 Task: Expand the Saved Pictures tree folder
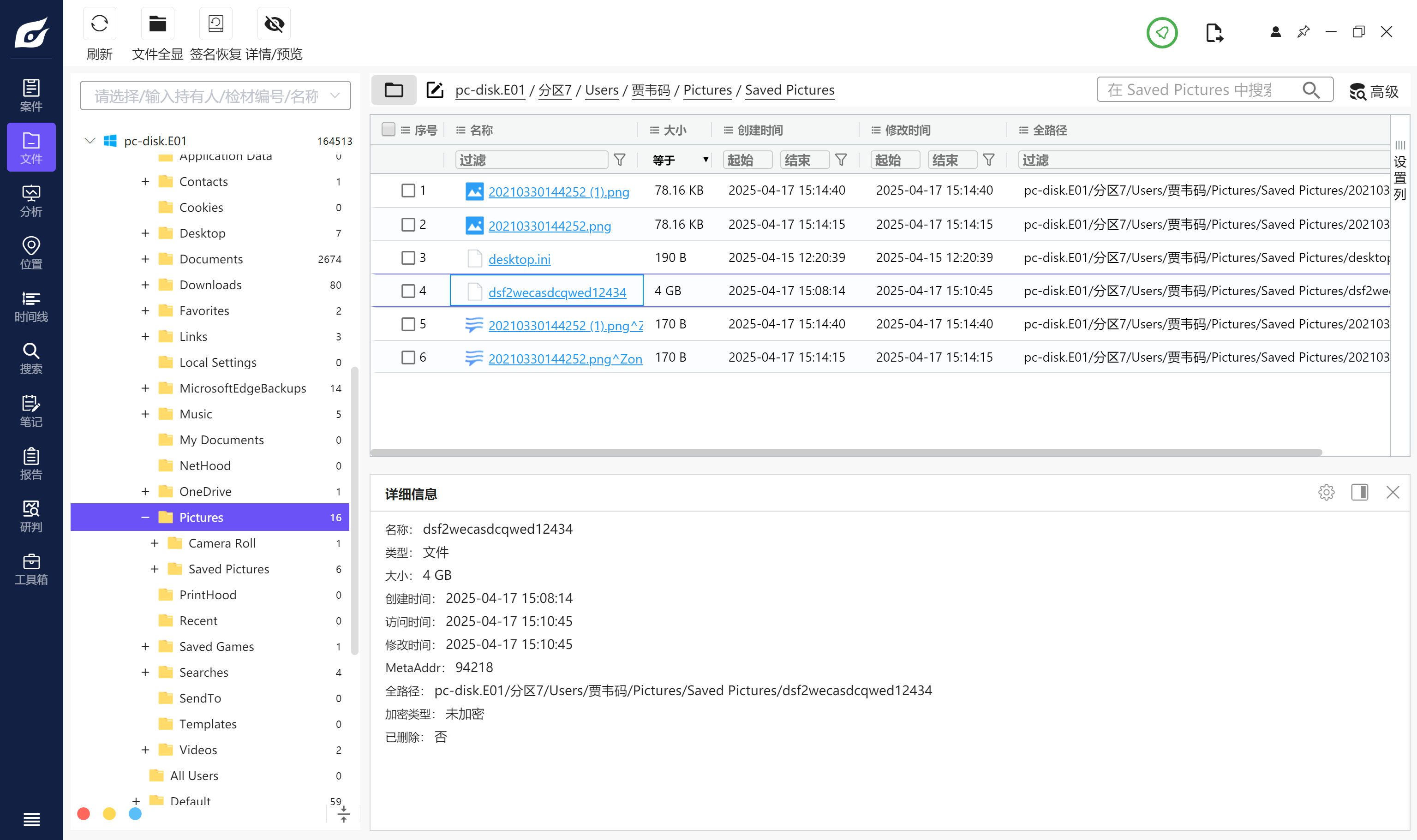click(154, 569)
